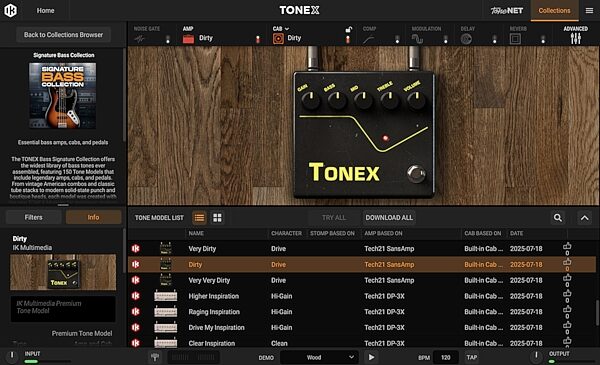The height and width of the screenshot is (365, 600).
Task: Sort by the Amp Based On column
Action: (383, 233)
